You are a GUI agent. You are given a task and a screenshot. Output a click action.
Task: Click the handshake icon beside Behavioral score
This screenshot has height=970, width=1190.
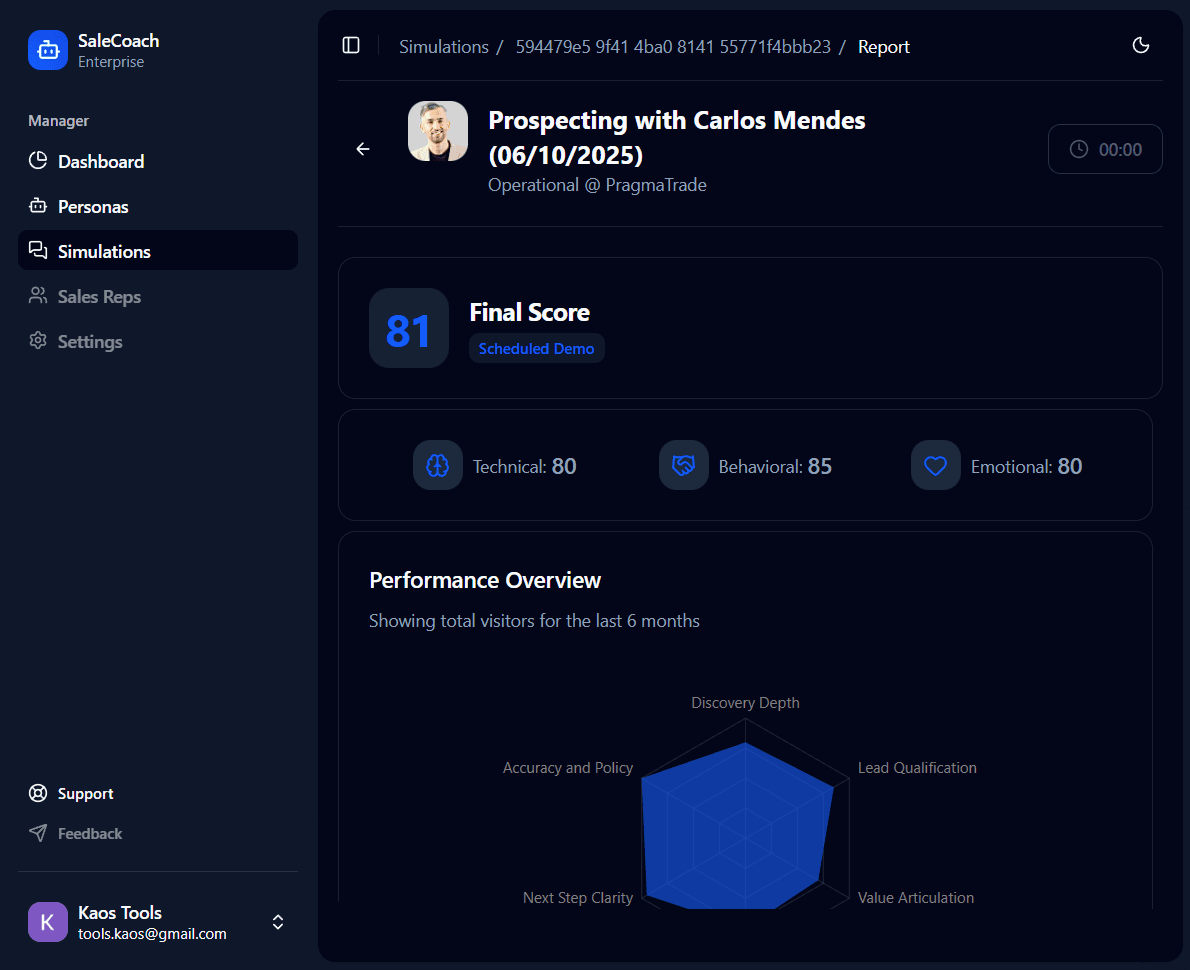pos(683,465)
